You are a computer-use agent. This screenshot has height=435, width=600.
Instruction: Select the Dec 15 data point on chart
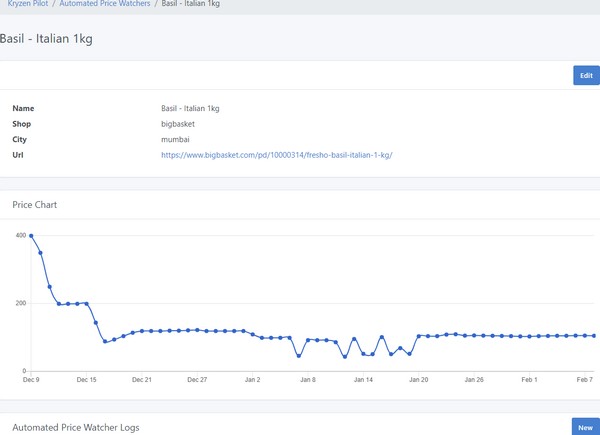[x=87, y=303]
